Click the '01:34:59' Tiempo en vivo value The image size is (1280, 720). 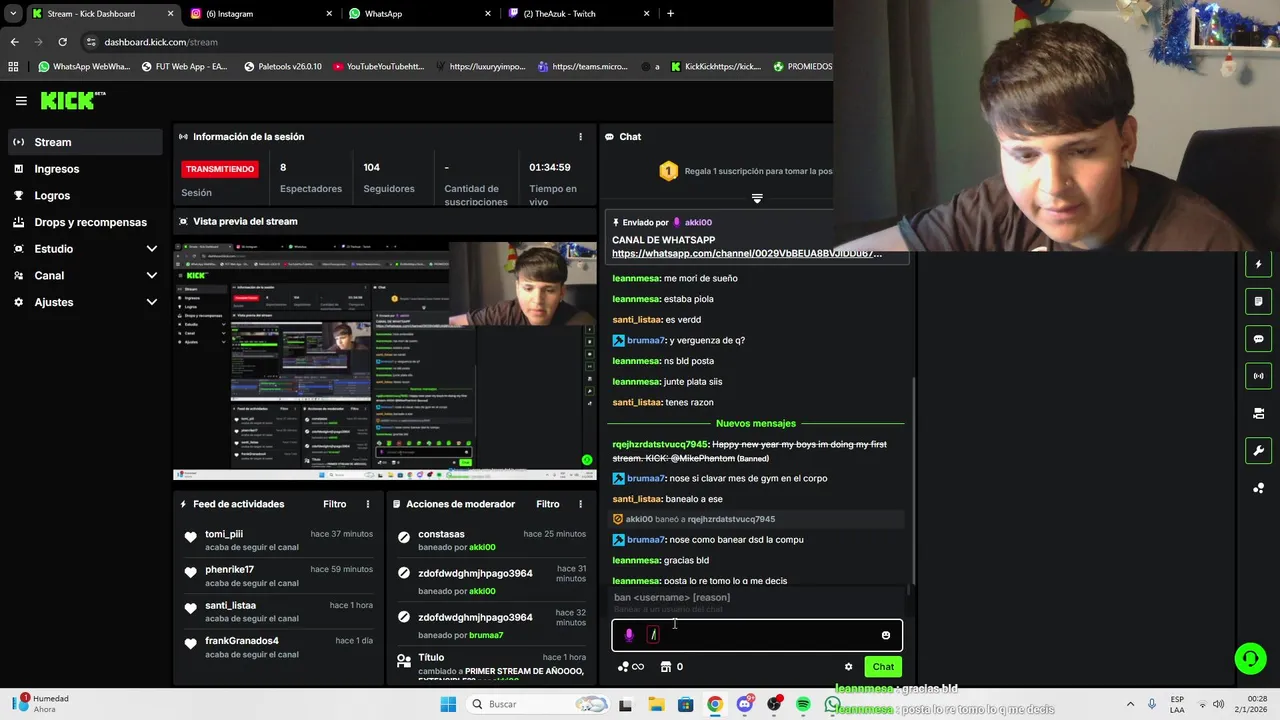[549, 167]
